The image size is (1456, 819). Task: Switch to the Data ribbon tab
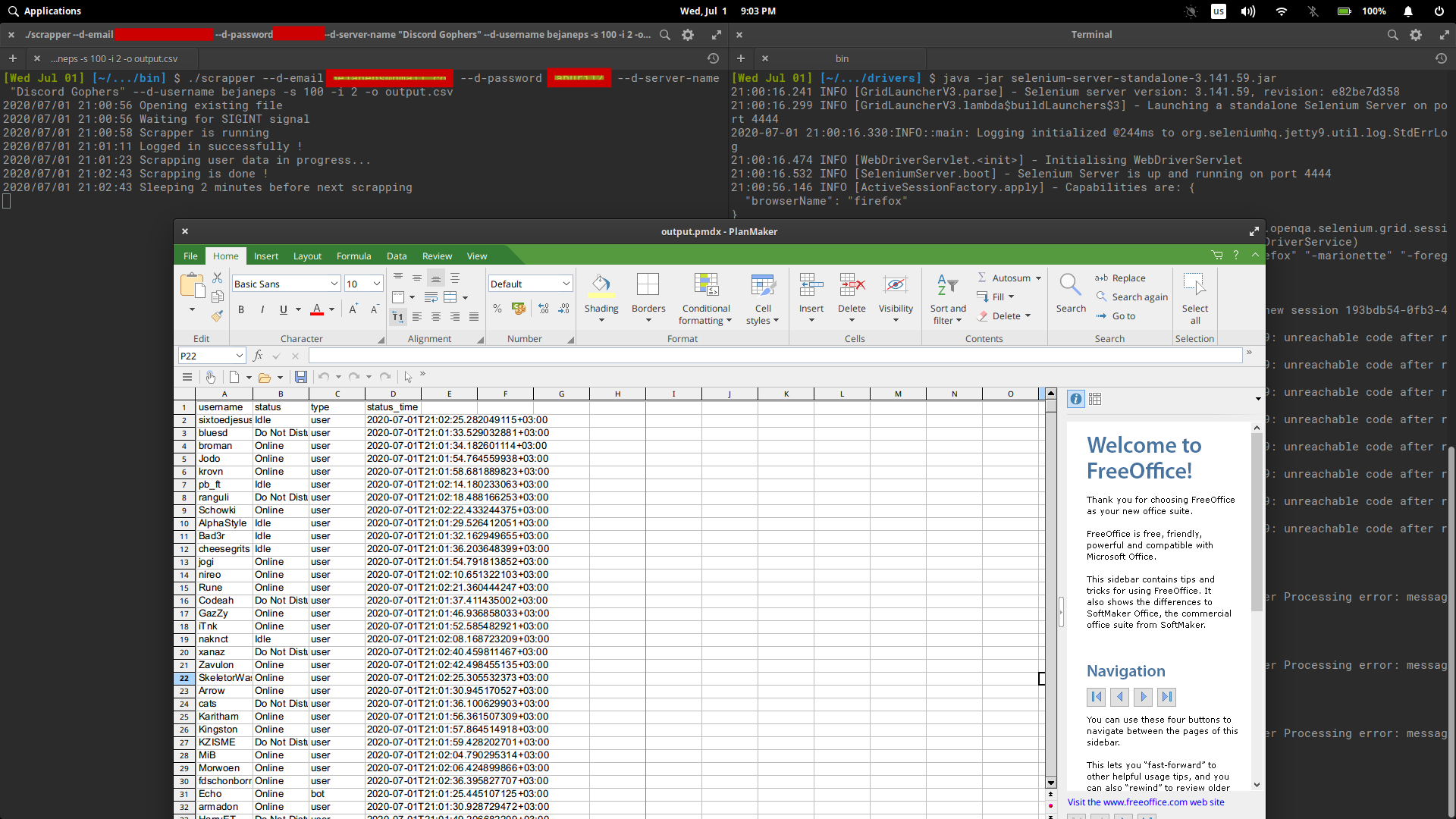tap(396, 256)
